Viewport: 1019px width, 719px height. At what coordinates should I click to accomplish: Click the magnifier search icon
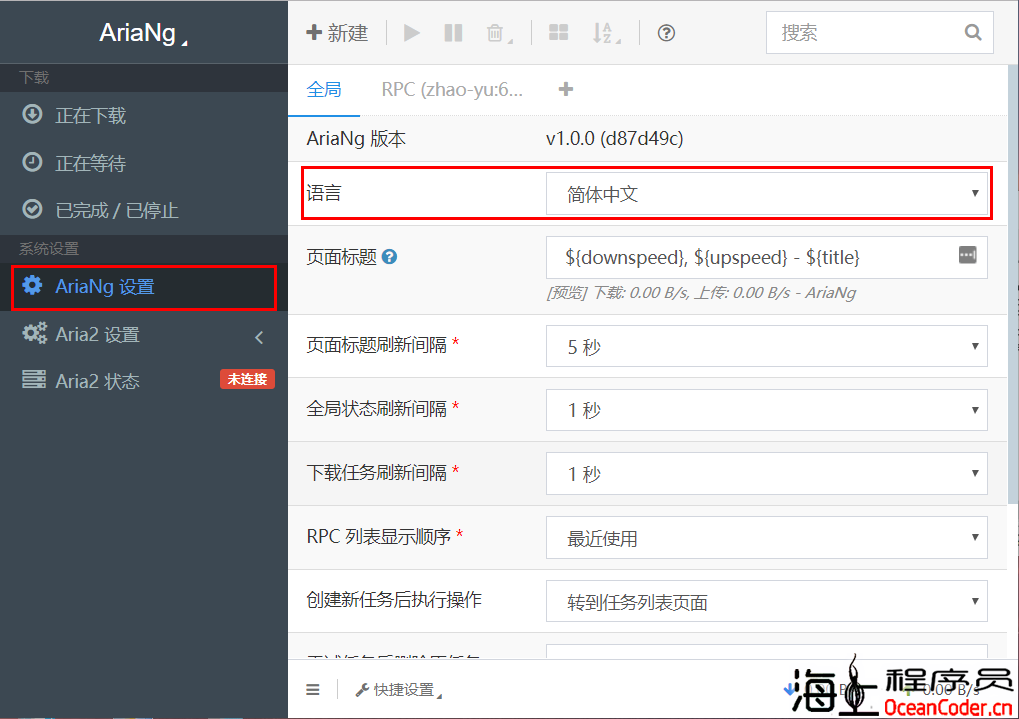click(972, 33)
